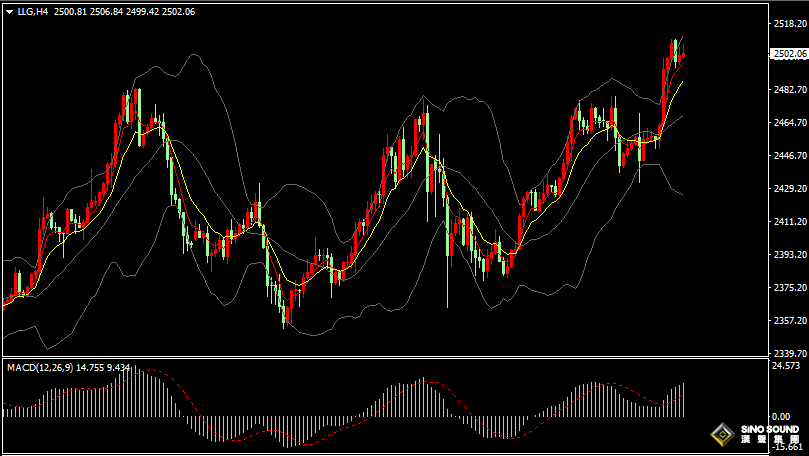Click the highlighted current price 2502.06 tag

click(x=789, y=54)
